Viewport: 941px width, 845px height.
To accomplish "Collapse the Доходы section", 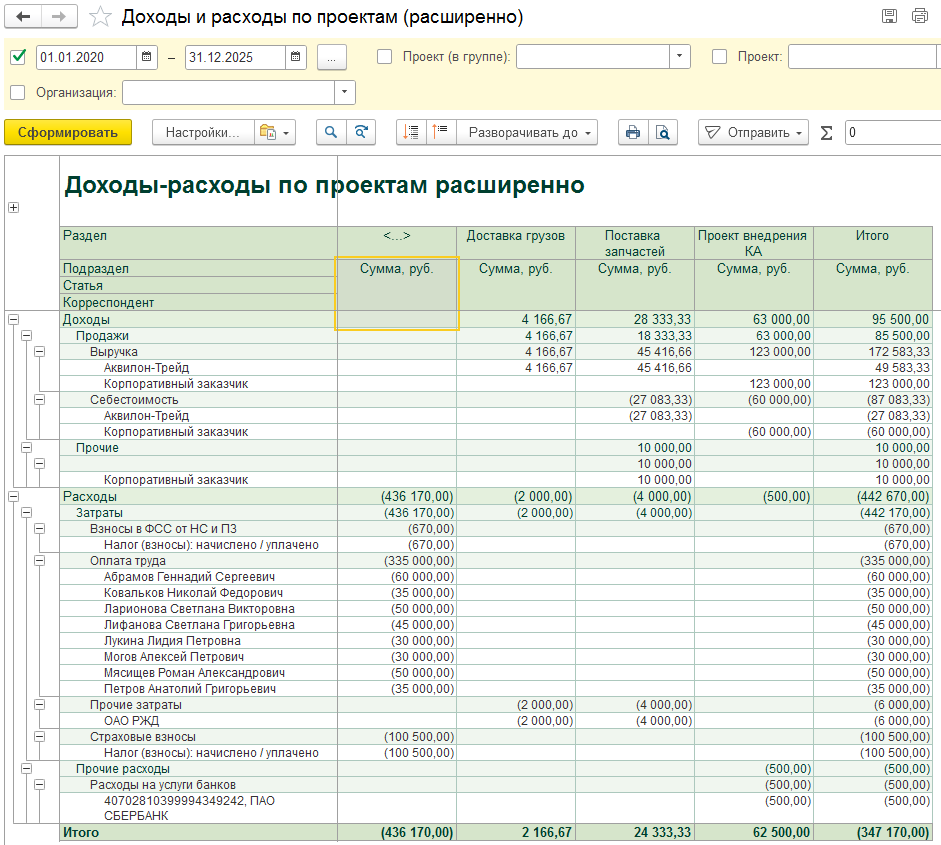I will click(13, 320).
